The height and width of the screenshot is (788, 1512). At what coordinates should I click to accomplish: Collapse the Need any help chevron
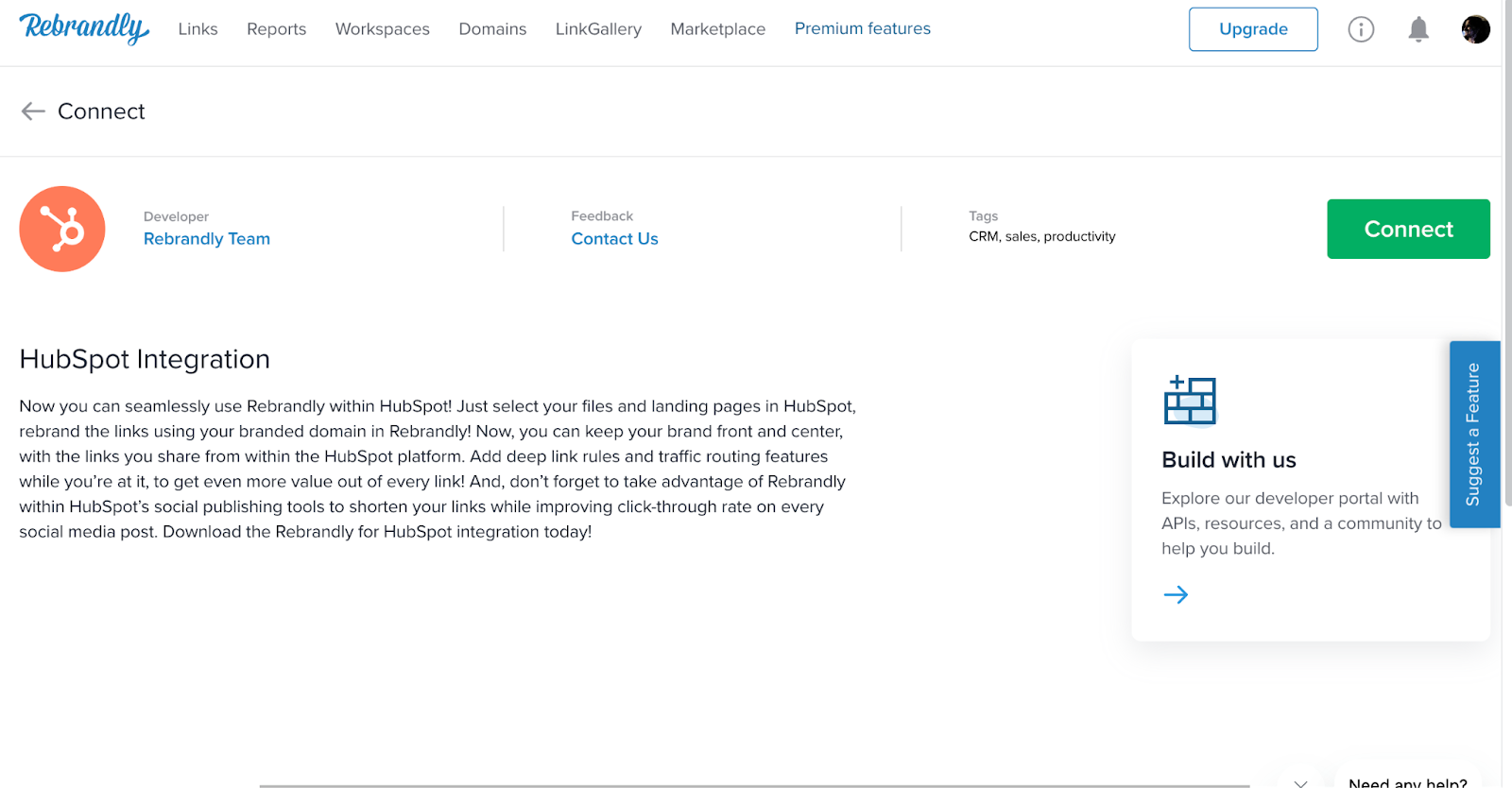pyautogui.click(x=1300, y=782)
